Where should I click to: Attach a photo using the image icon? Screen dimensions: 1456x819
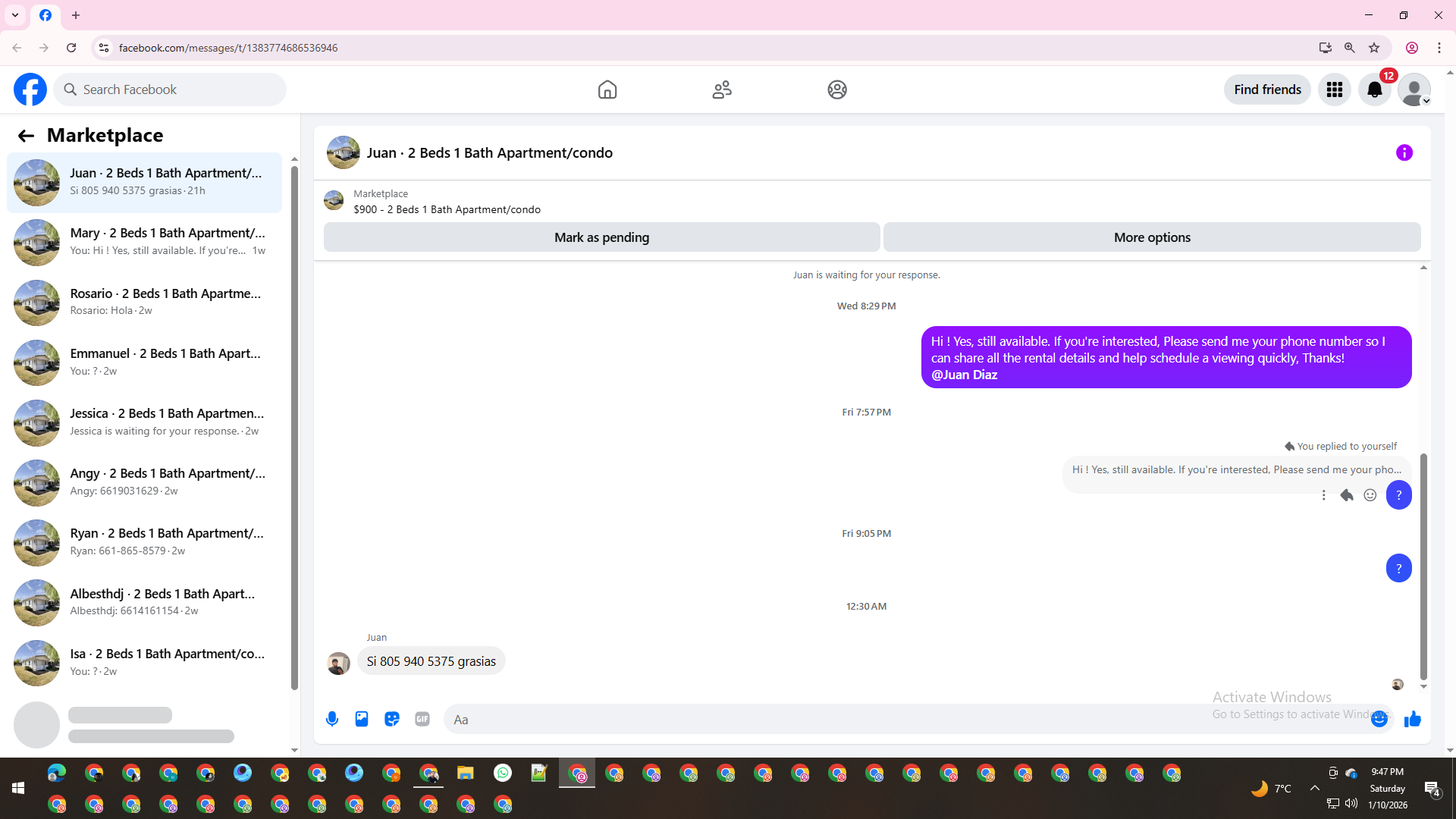[362, 719]
